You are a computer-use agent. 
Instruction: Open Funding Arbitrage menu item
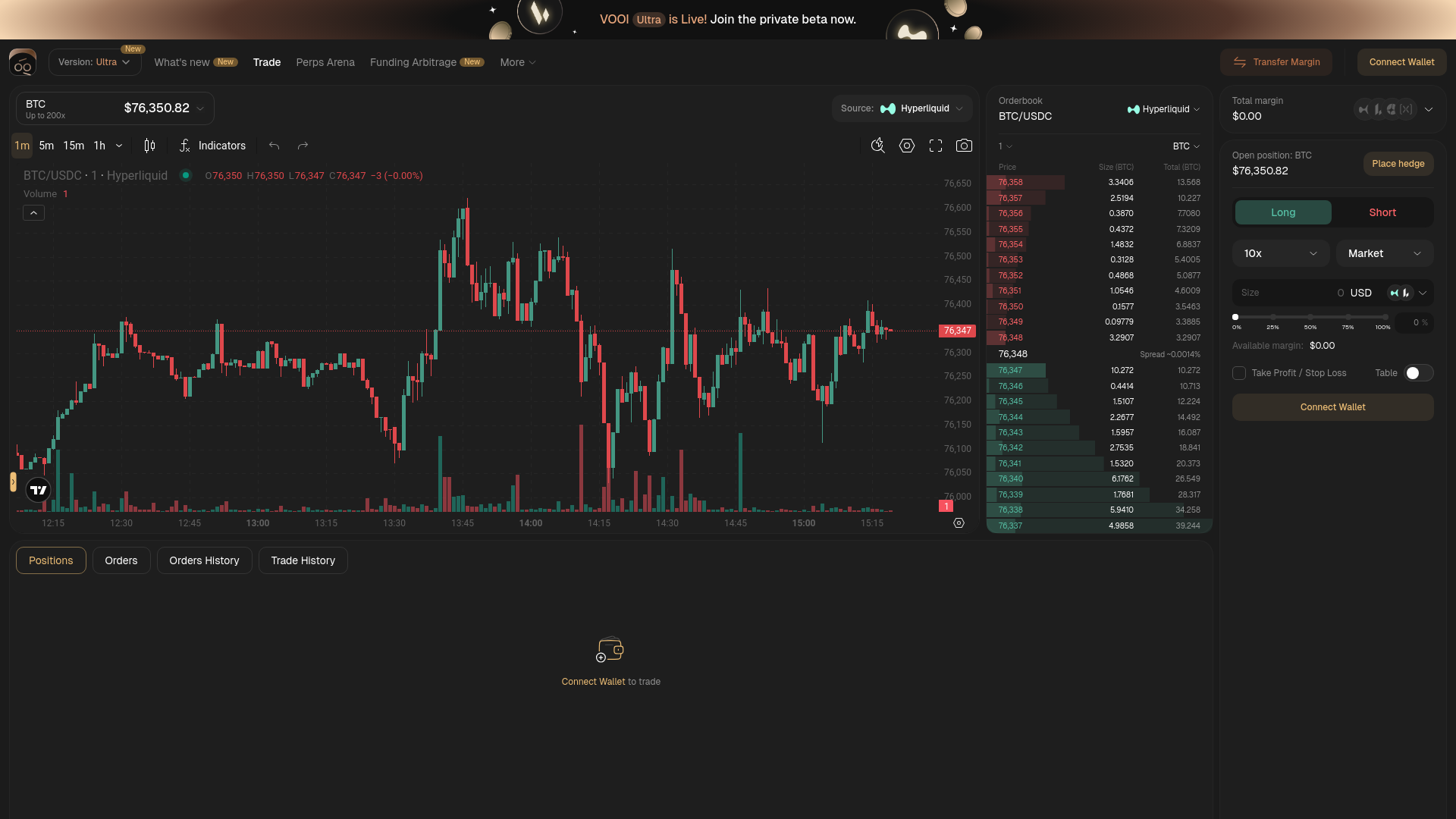pyautogui.click(x=427, y=62)
